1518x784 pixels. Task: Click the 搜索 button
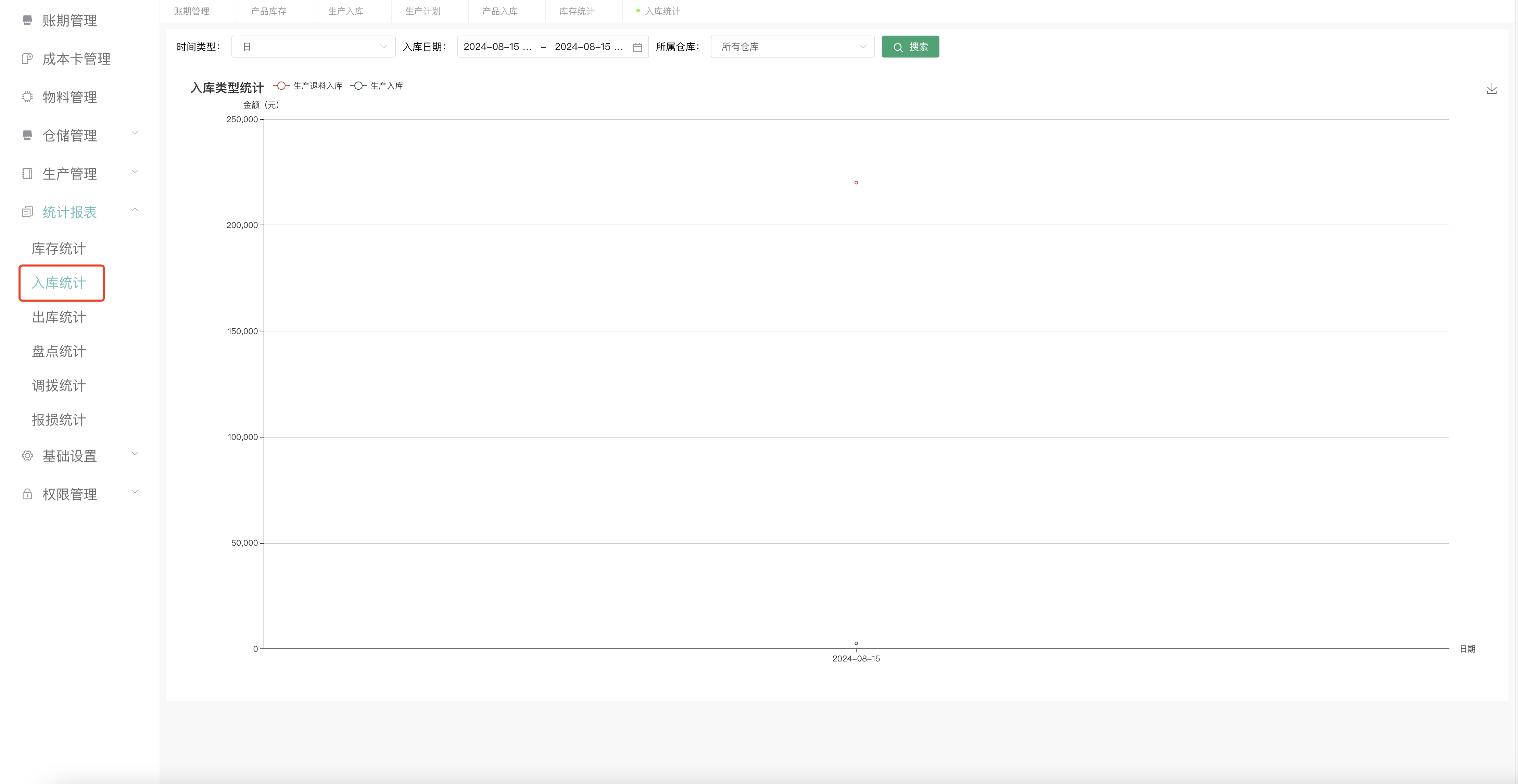910,47
